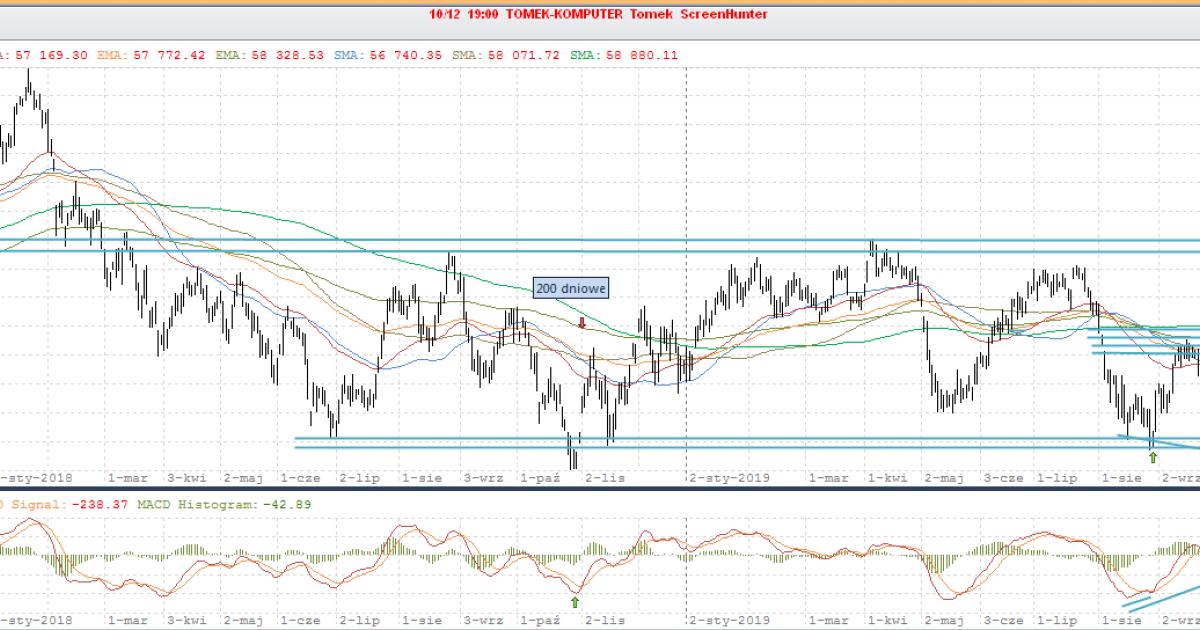The height and width of the screenshot is (630, 1200).
Task: Click the green up arrow in MACD panel
Action: point(574,602)
